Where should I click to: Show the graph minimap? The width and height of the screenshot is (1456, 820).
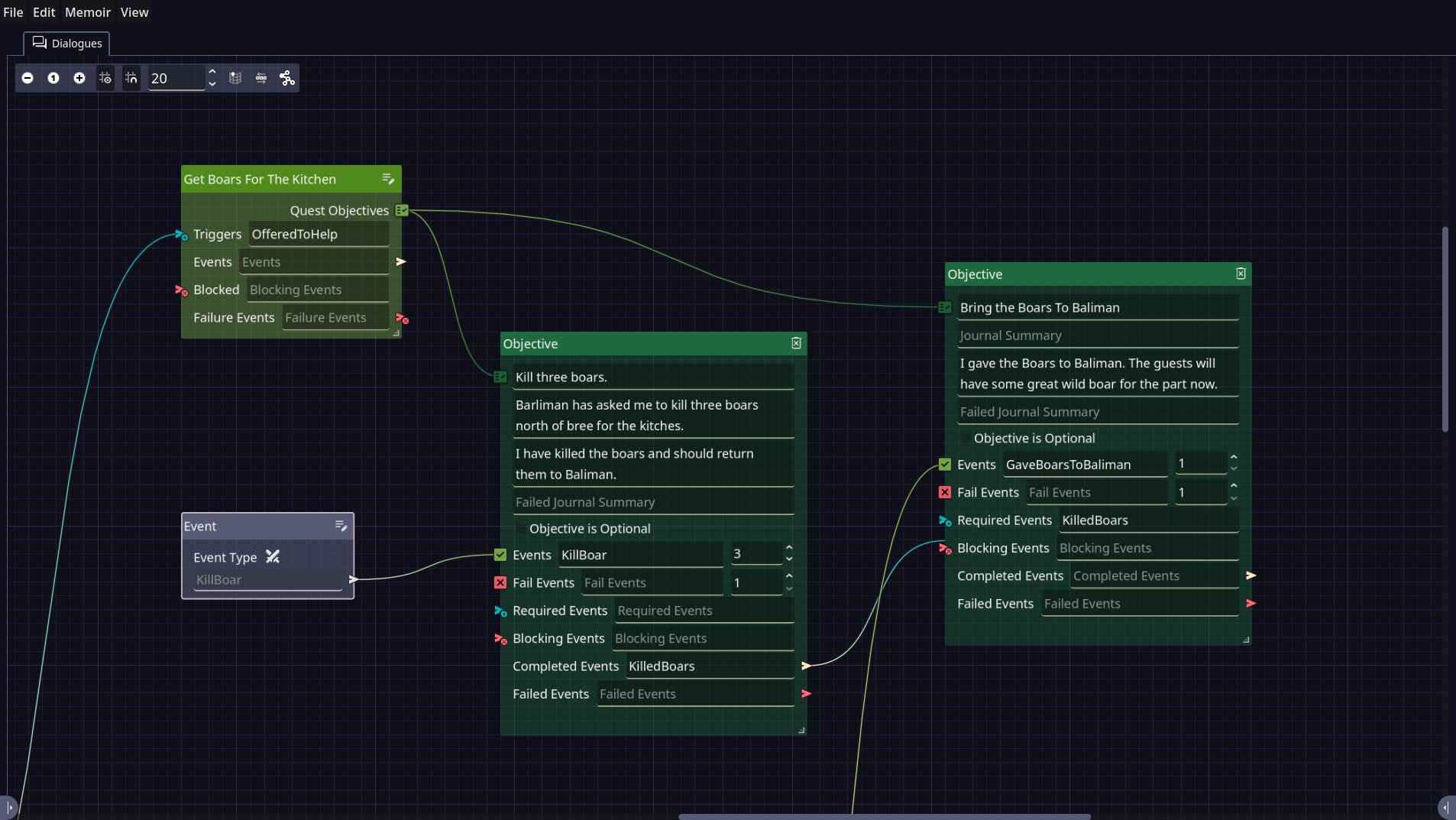coord(235,78)
